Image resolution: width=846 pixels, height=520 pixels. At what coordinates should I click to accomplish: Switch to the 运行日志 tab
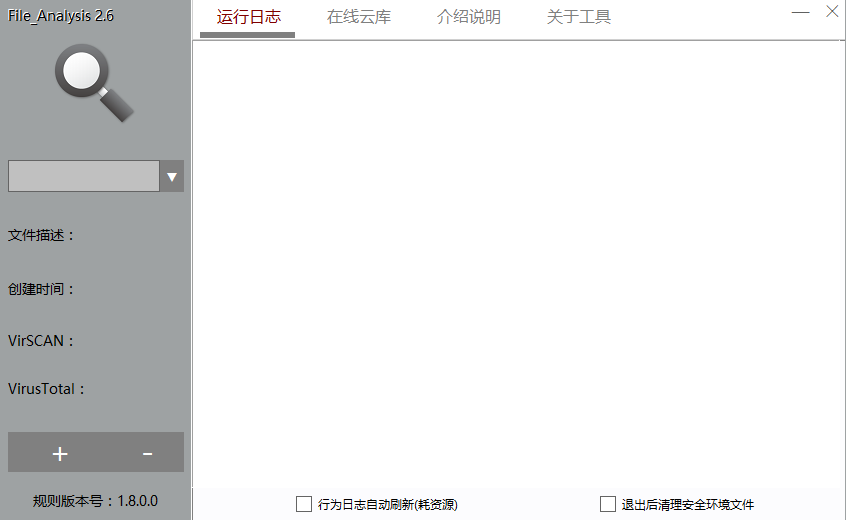pyautogui.click(x=248, y=17)
